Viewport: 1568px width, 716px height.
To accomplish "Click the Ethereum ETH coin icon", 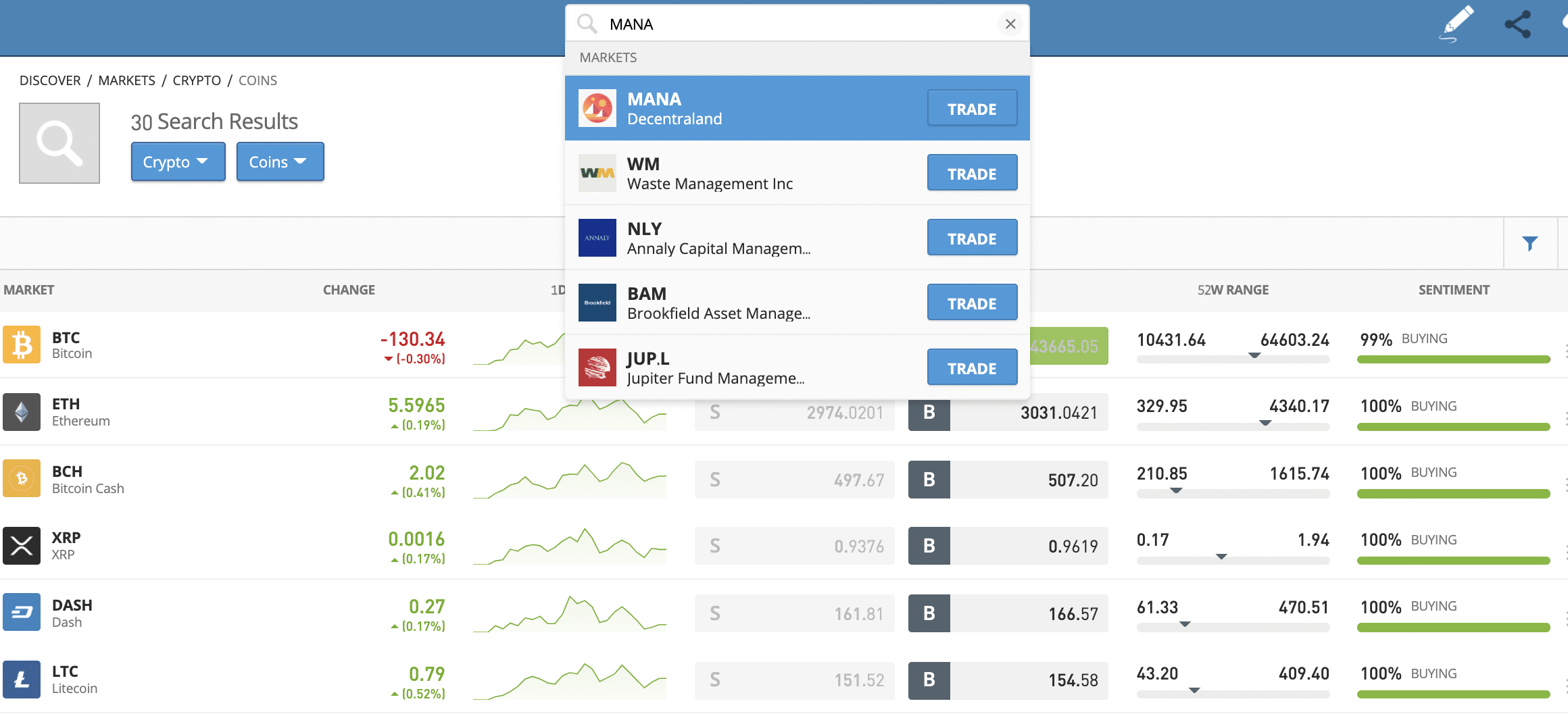I will (22, 412).
